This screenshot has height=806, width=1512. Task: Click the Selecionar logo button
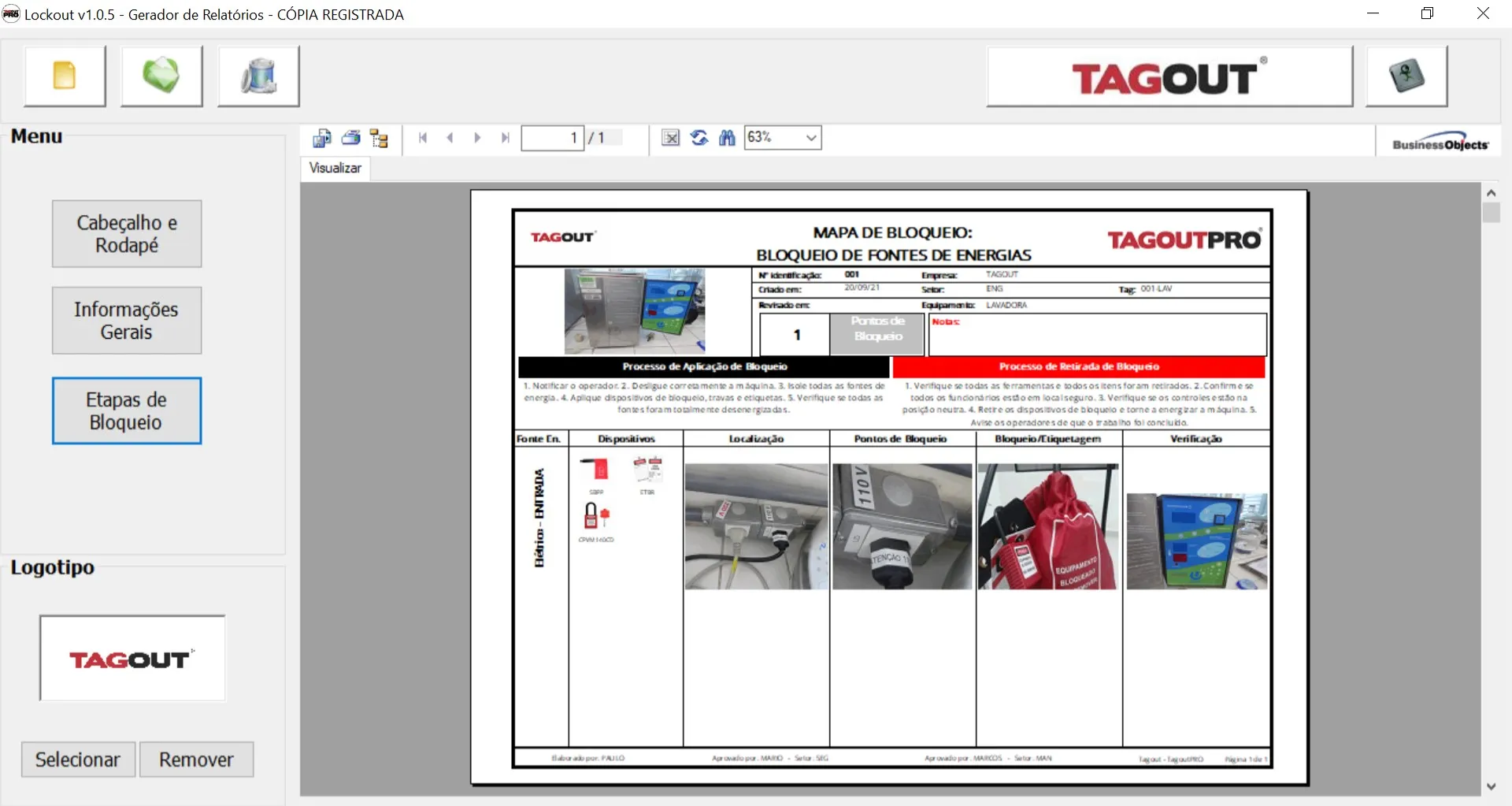(78, 760)
